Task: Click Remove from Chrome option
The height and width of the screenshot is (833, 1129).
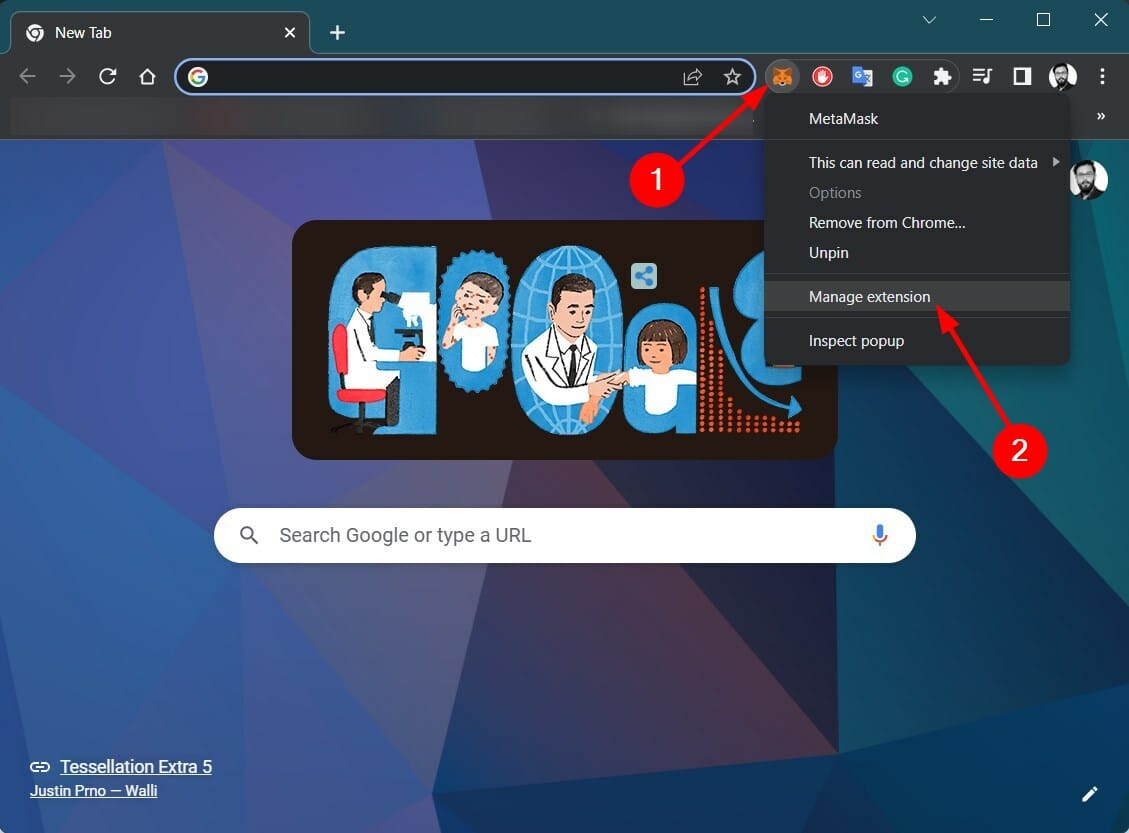Action: point(886,222)
